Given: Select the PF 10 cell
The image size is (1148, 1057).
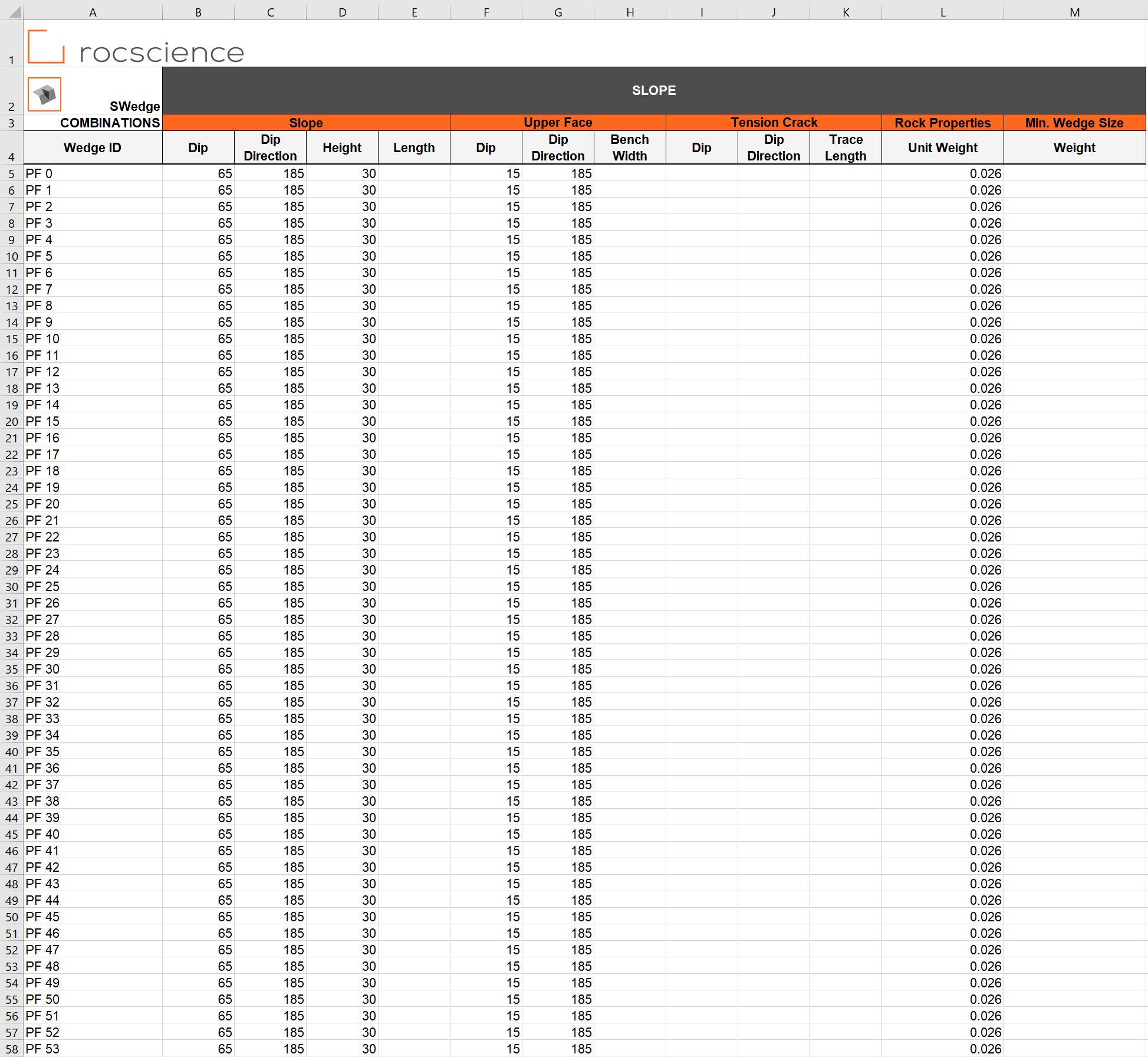Looking at the screenshot, I should (93, 339).
